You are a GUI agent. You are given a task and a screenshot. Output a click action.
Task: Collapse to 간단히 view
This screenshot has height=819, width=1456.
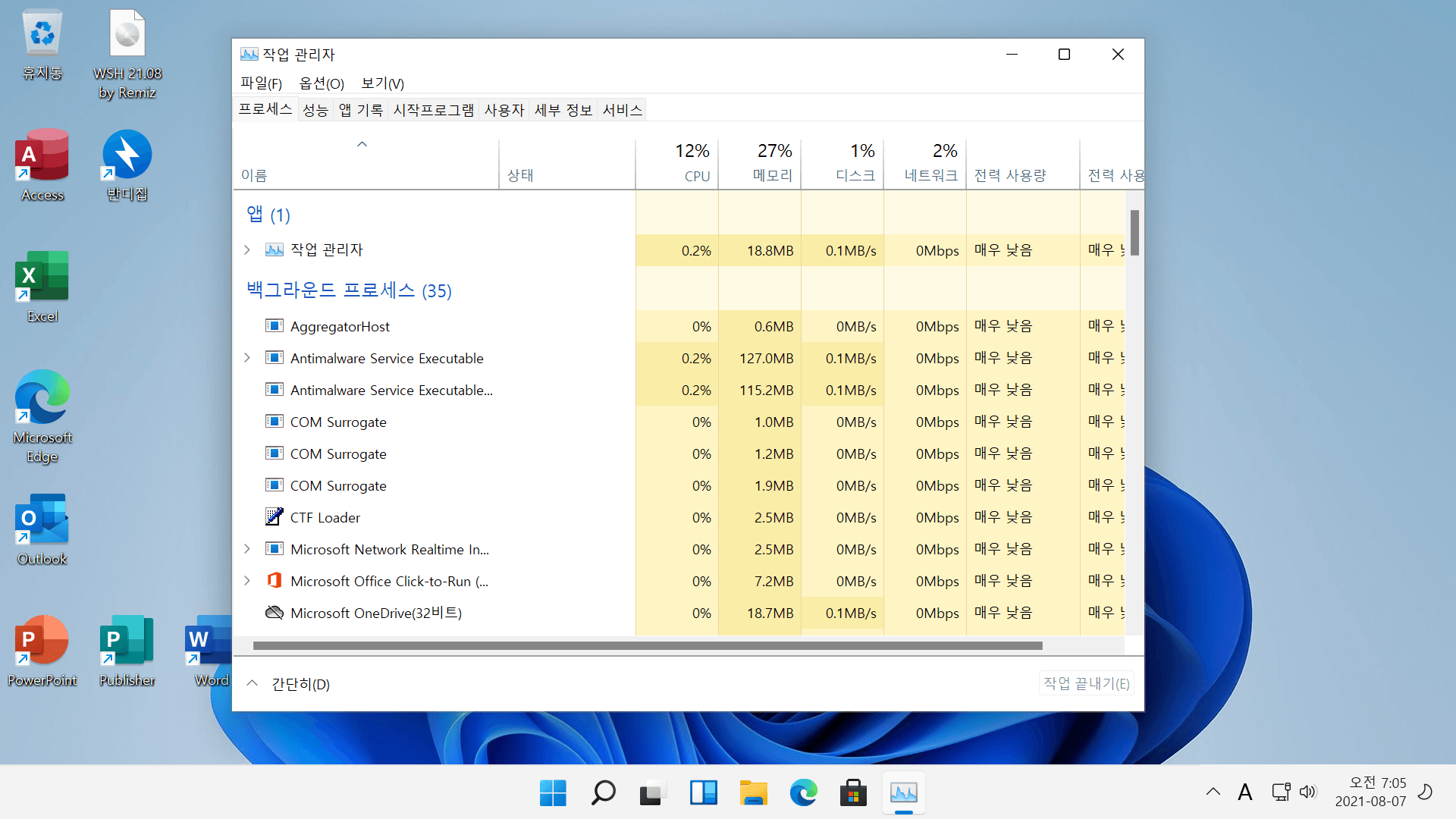click(x=289, y=684)
